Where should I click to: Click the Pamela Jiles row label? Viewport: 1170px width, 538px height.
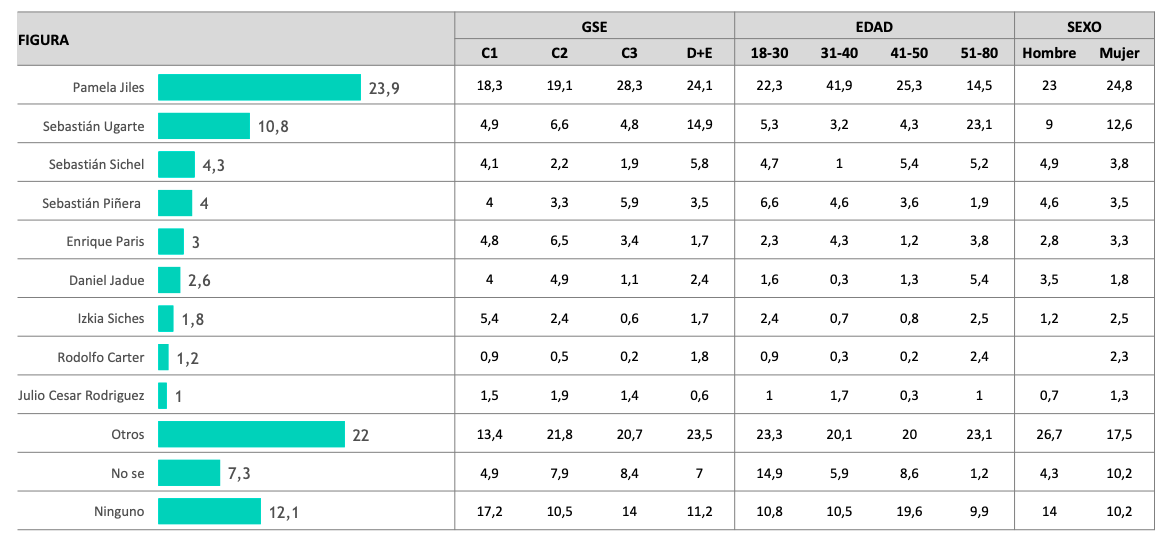point(108,87)
